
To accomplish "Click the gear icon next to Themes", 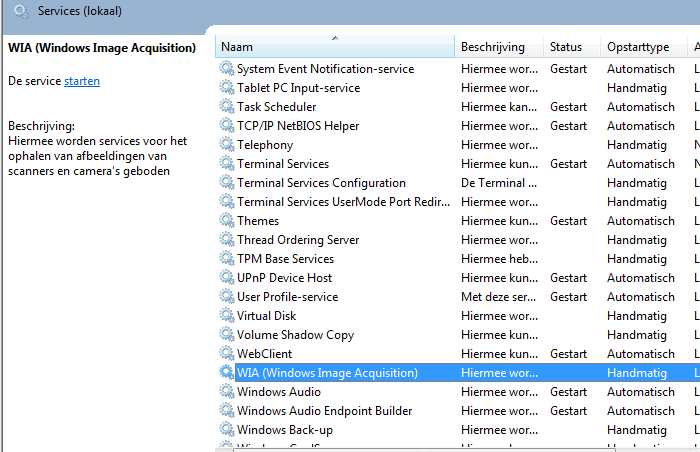I will [227, 221].
